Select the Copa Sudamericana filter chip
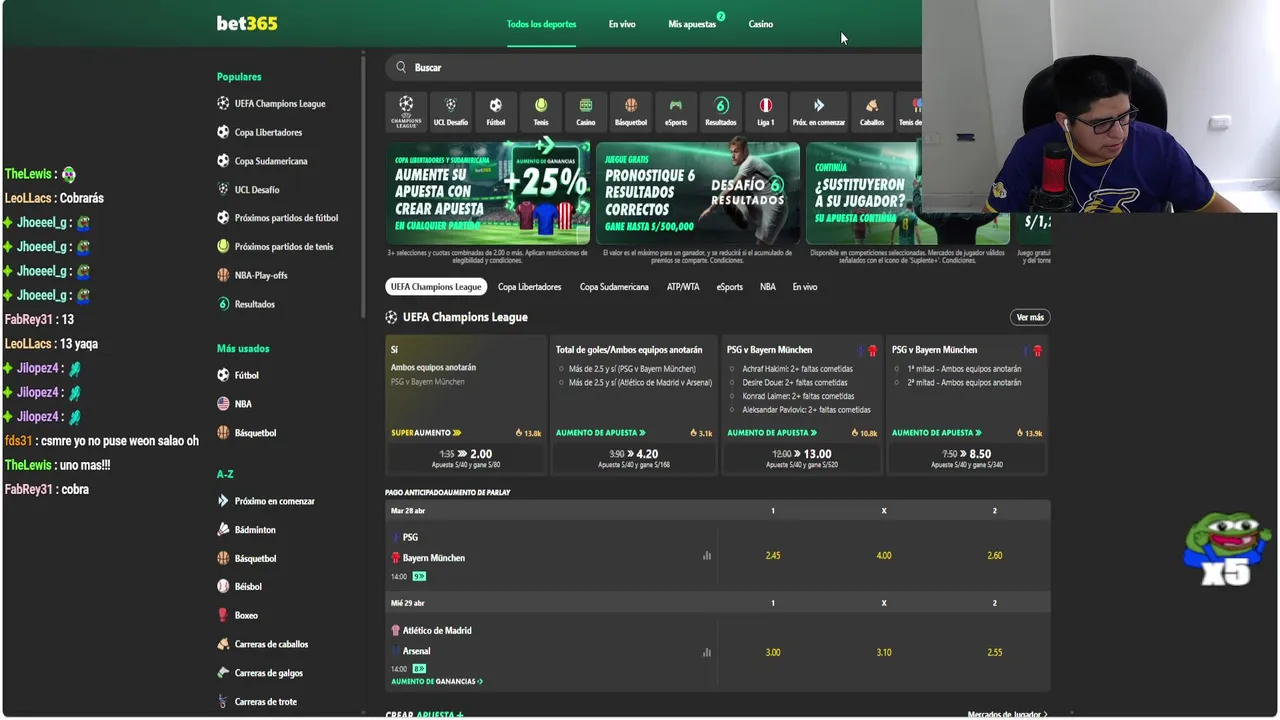Screen dimensions: 1280x720 (x=614, y=287)
